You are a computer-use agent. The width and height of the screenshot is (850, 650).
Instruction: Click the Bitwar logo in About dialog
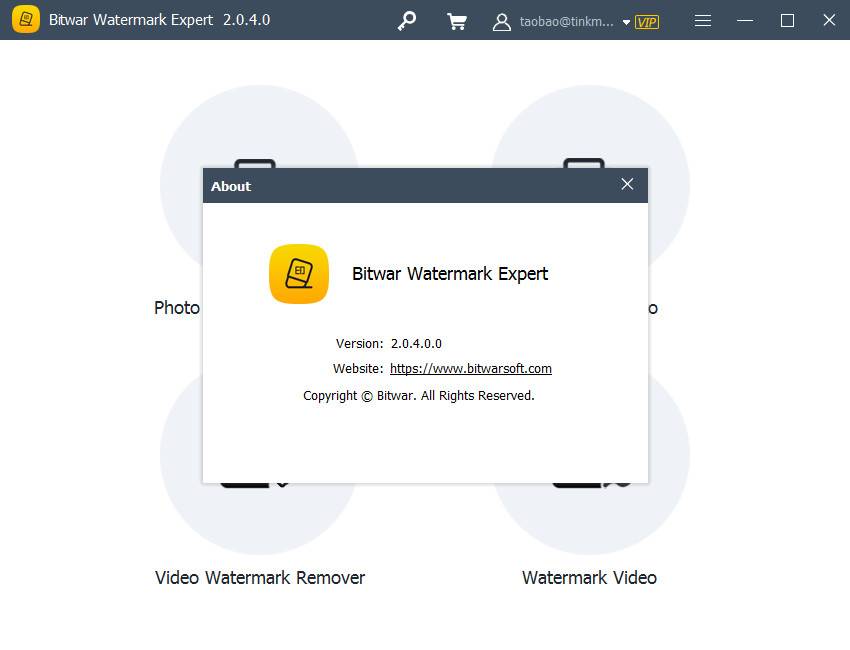coord(299,274)
